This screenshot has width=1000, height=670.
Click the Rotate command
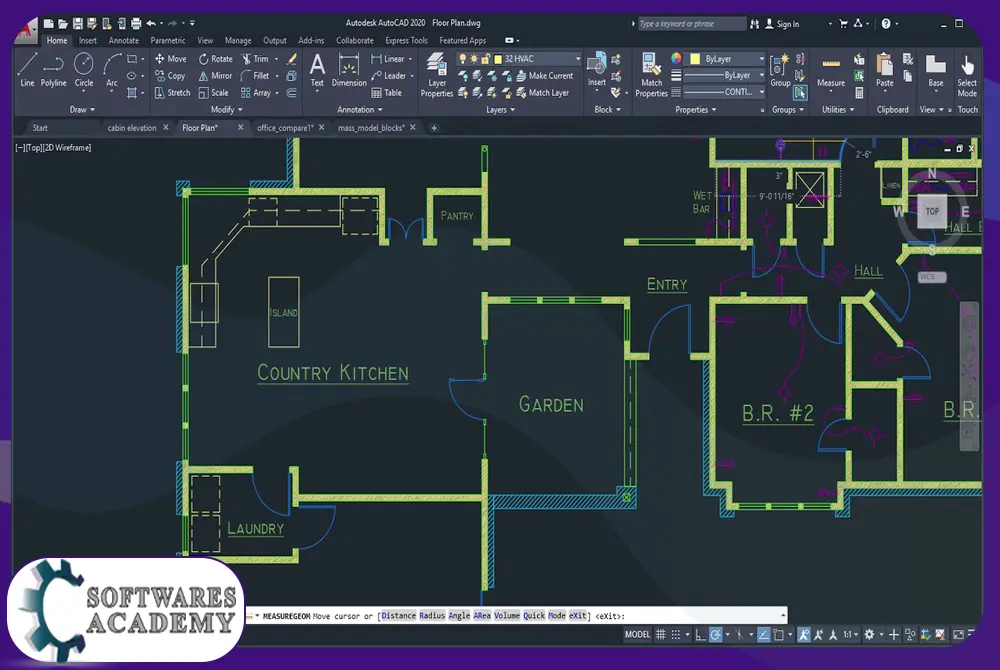pos(216,59)
